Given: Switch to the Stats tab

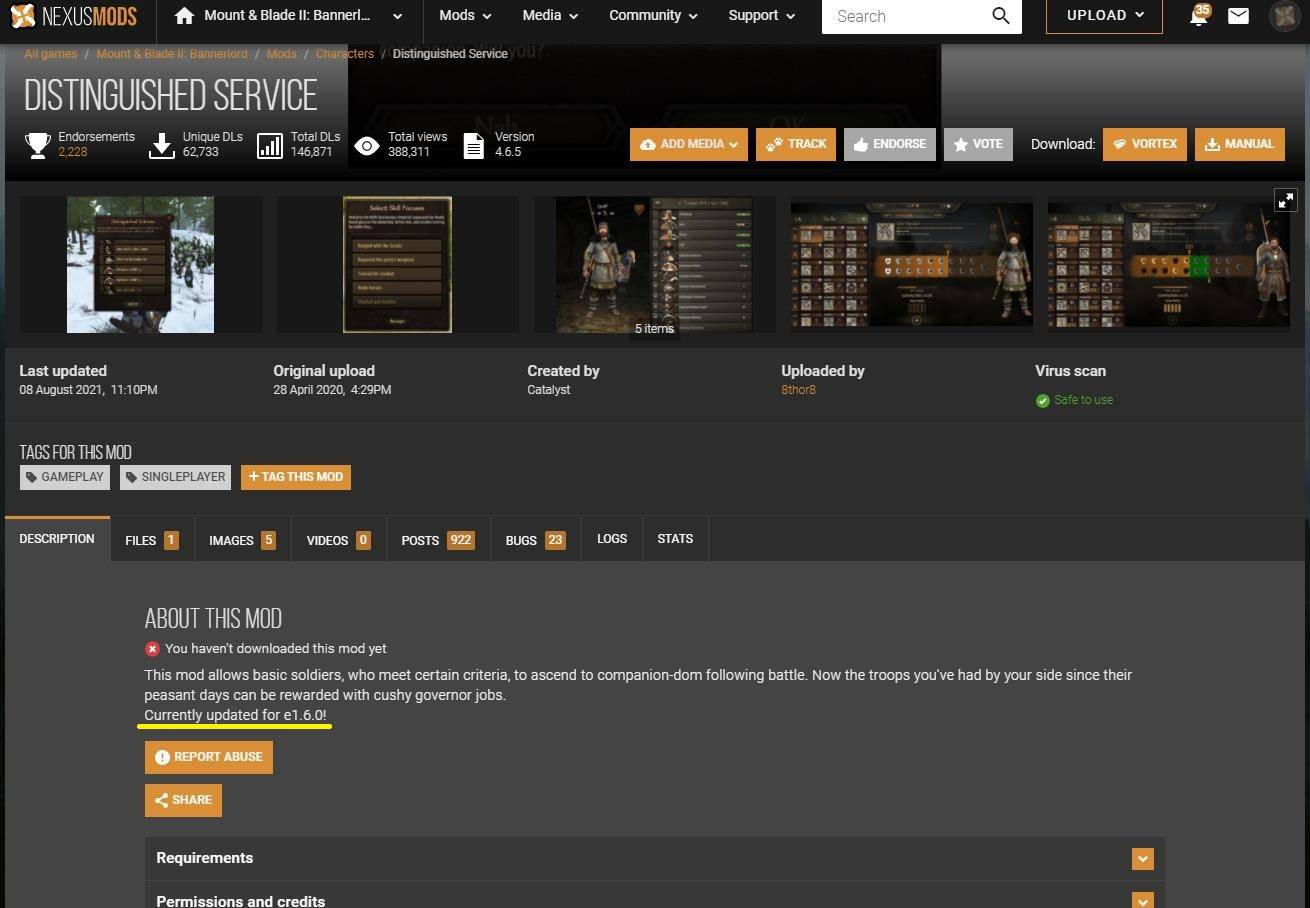Looking at the screenshot, I should click(x=675, y=539).
